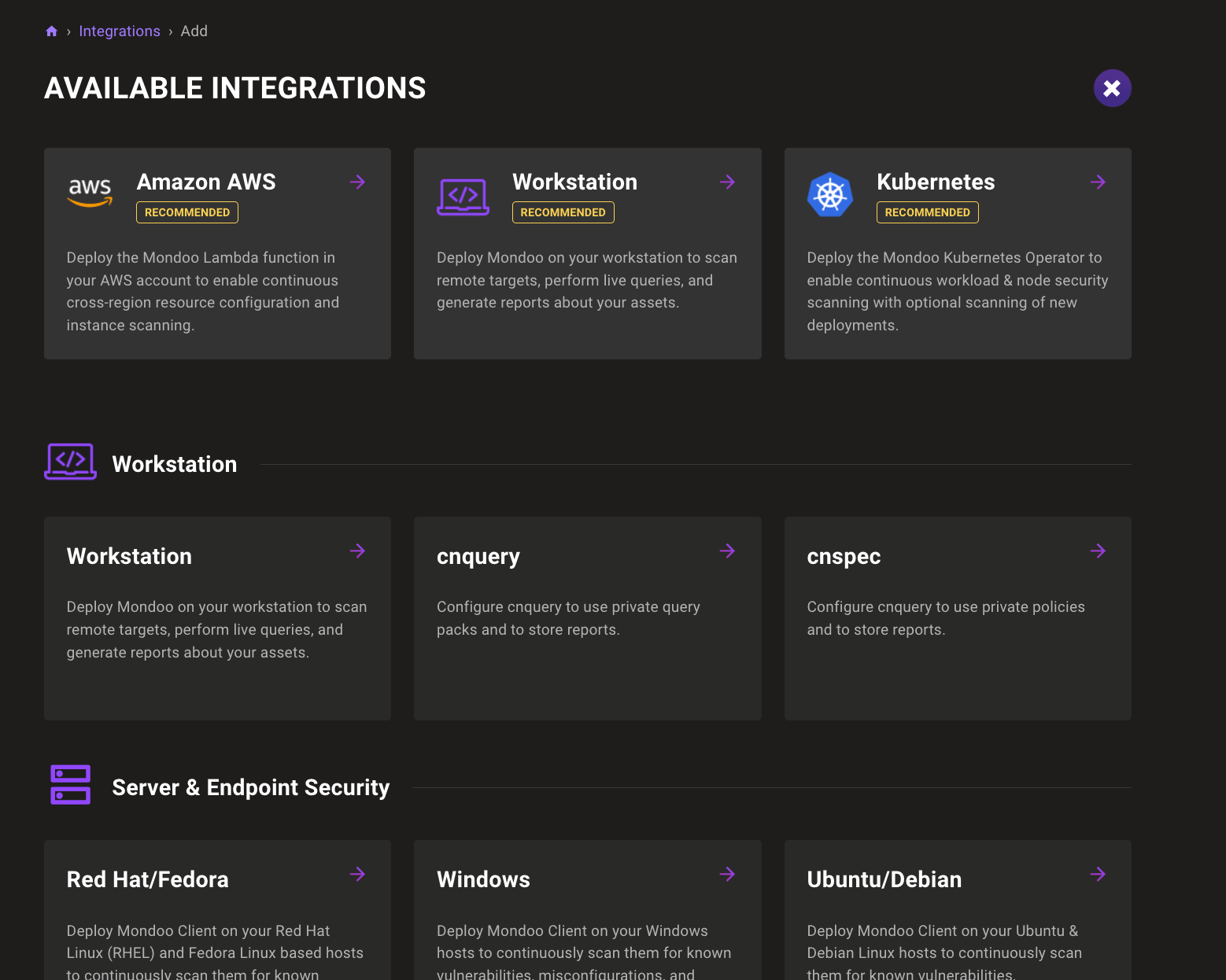Select the Workstation laptop icon
The width and height of the screenshot is (1226, 980).
pos(463,197)
